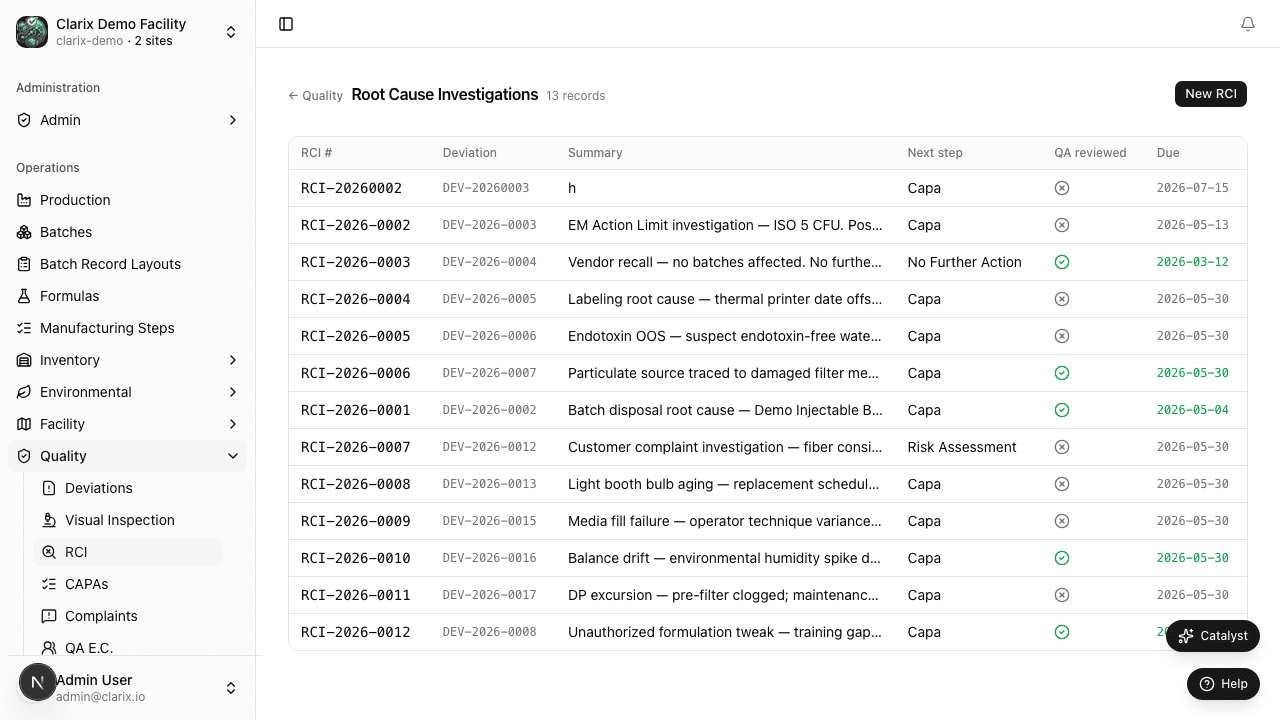Screen dimensions: 1280x720
Task: Open Batches in the sidebar
Action: (127, 232)
